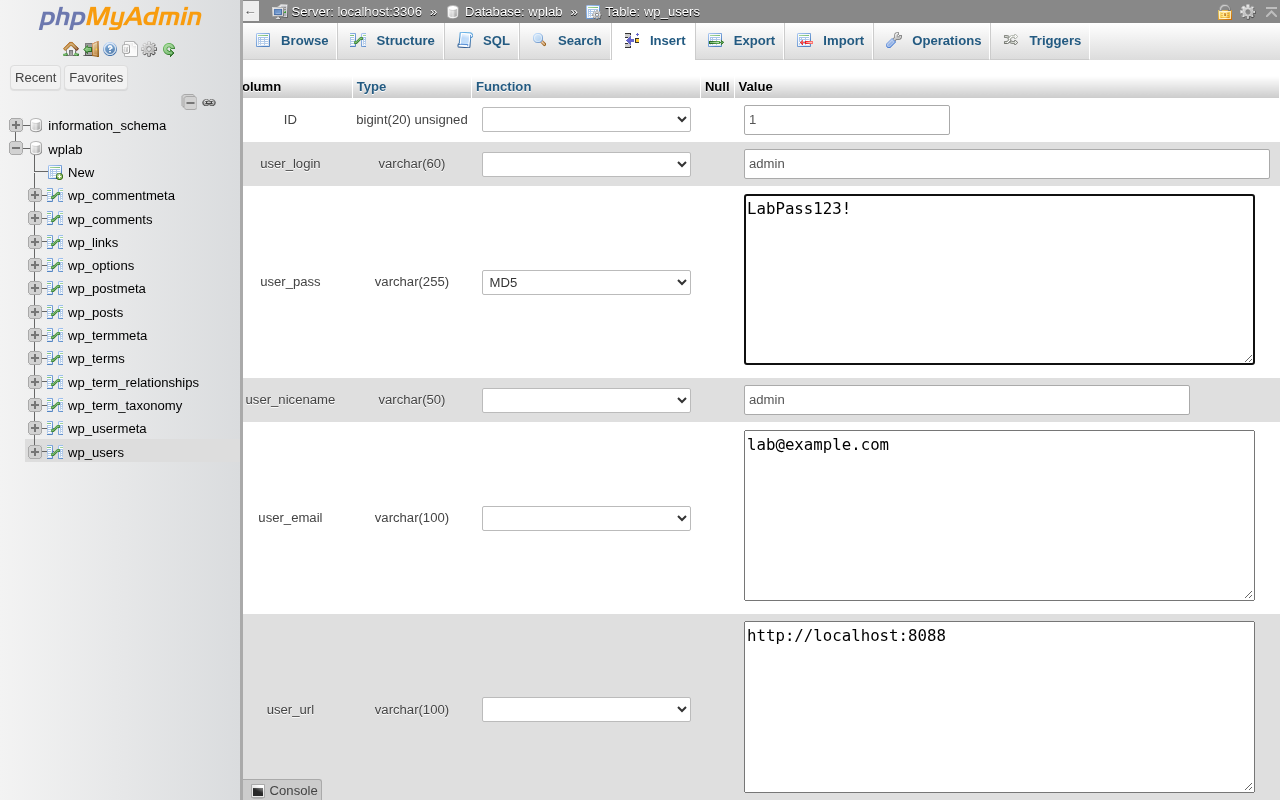1280x800 pixels.
Task: Click the ID value input field
Action: 847,120
